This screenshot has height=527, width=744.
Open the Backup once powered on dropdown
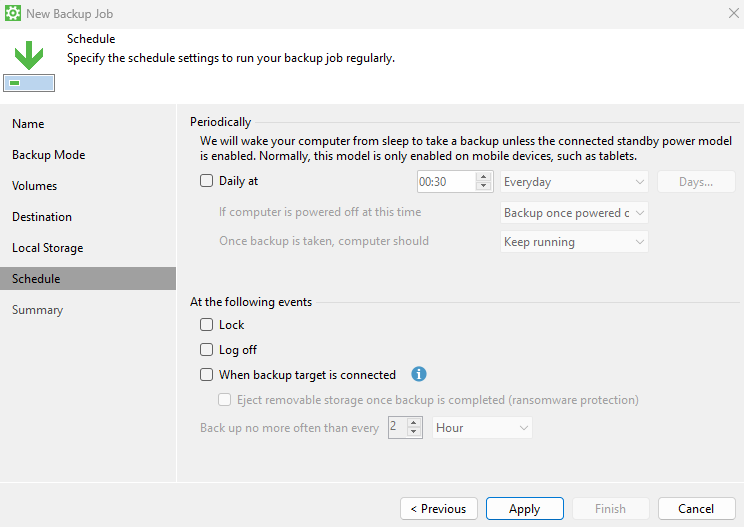[x=574, y=213]
